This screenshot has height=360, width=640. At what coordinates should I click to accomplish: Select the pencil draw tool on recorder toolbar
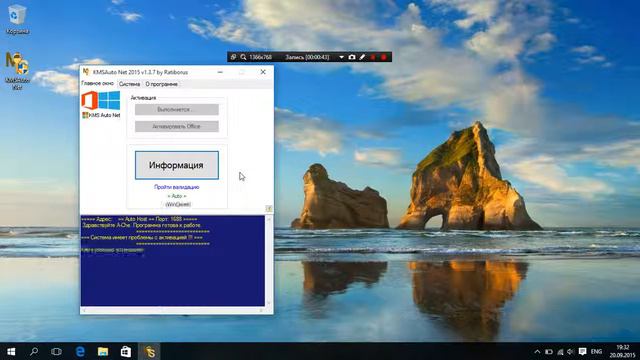[362, 57]
